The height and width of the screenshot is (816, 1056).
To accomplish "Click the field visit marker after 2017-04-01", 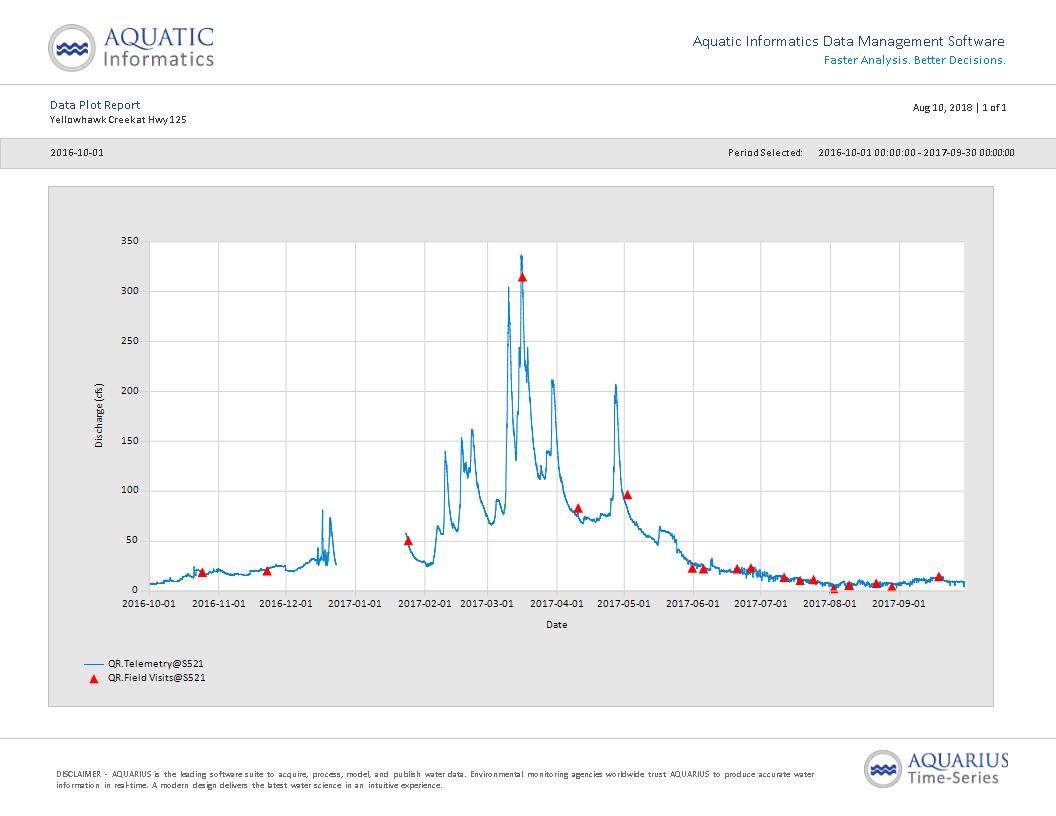I will pos(578,508).
